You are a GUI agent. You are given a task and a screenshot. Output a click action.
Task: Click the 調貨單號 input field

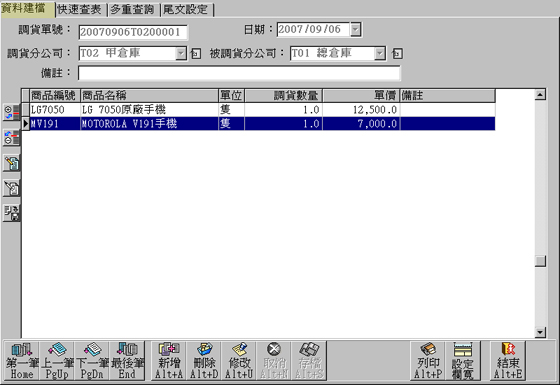coord(133,32)
